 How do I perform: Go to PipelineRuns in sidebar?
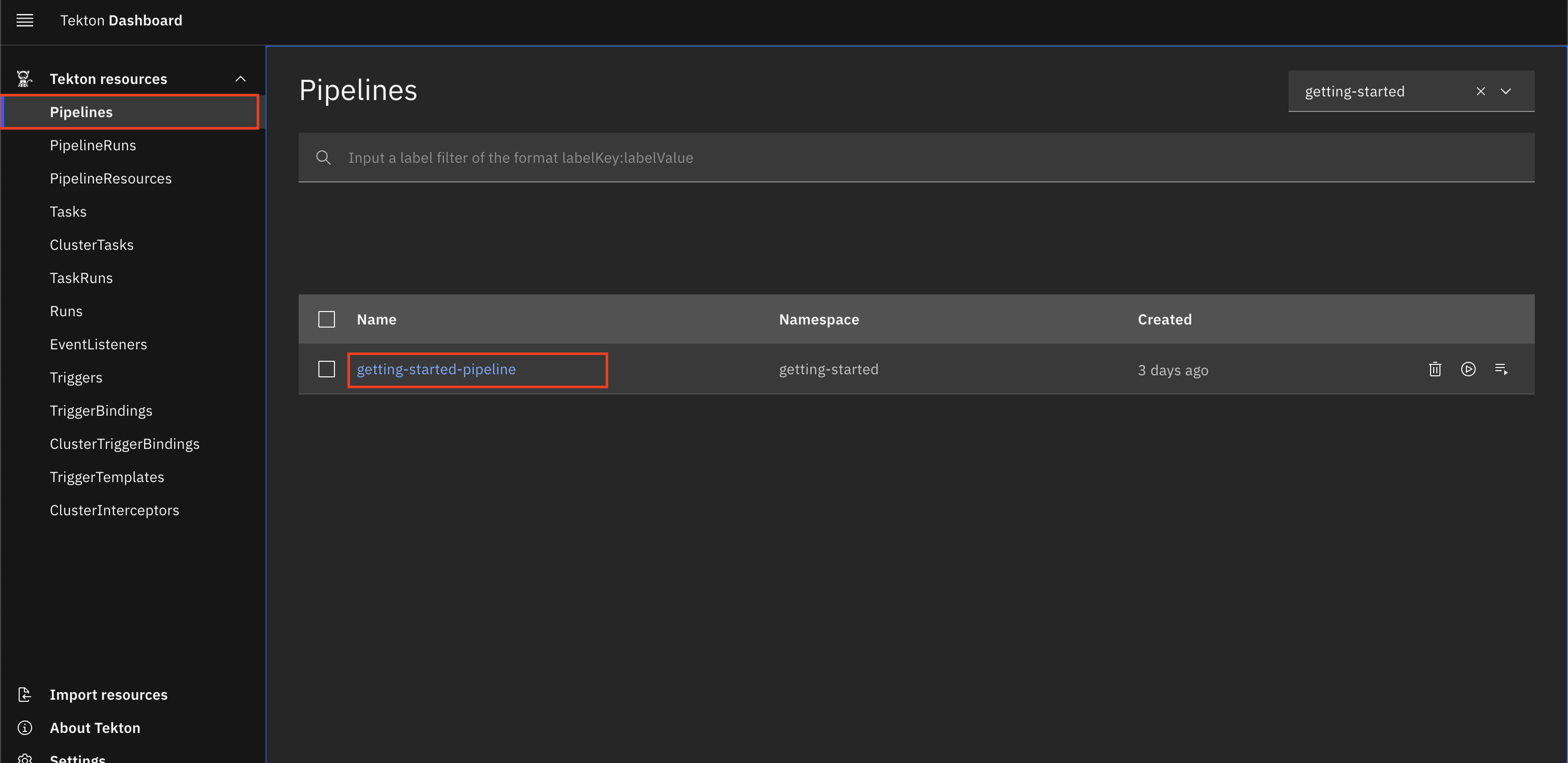[93, 146]
